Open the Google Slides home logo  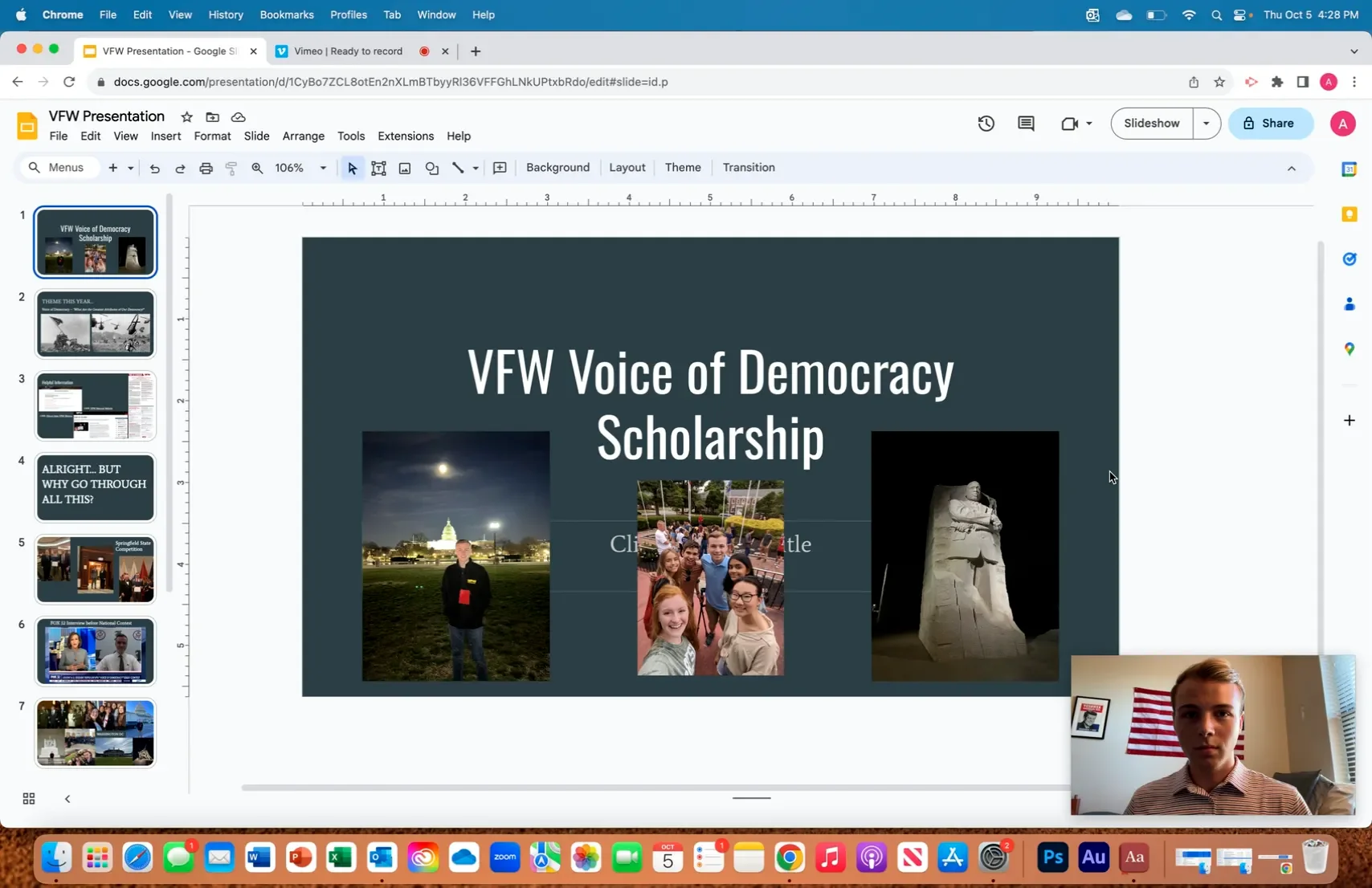tap(27, 126)
